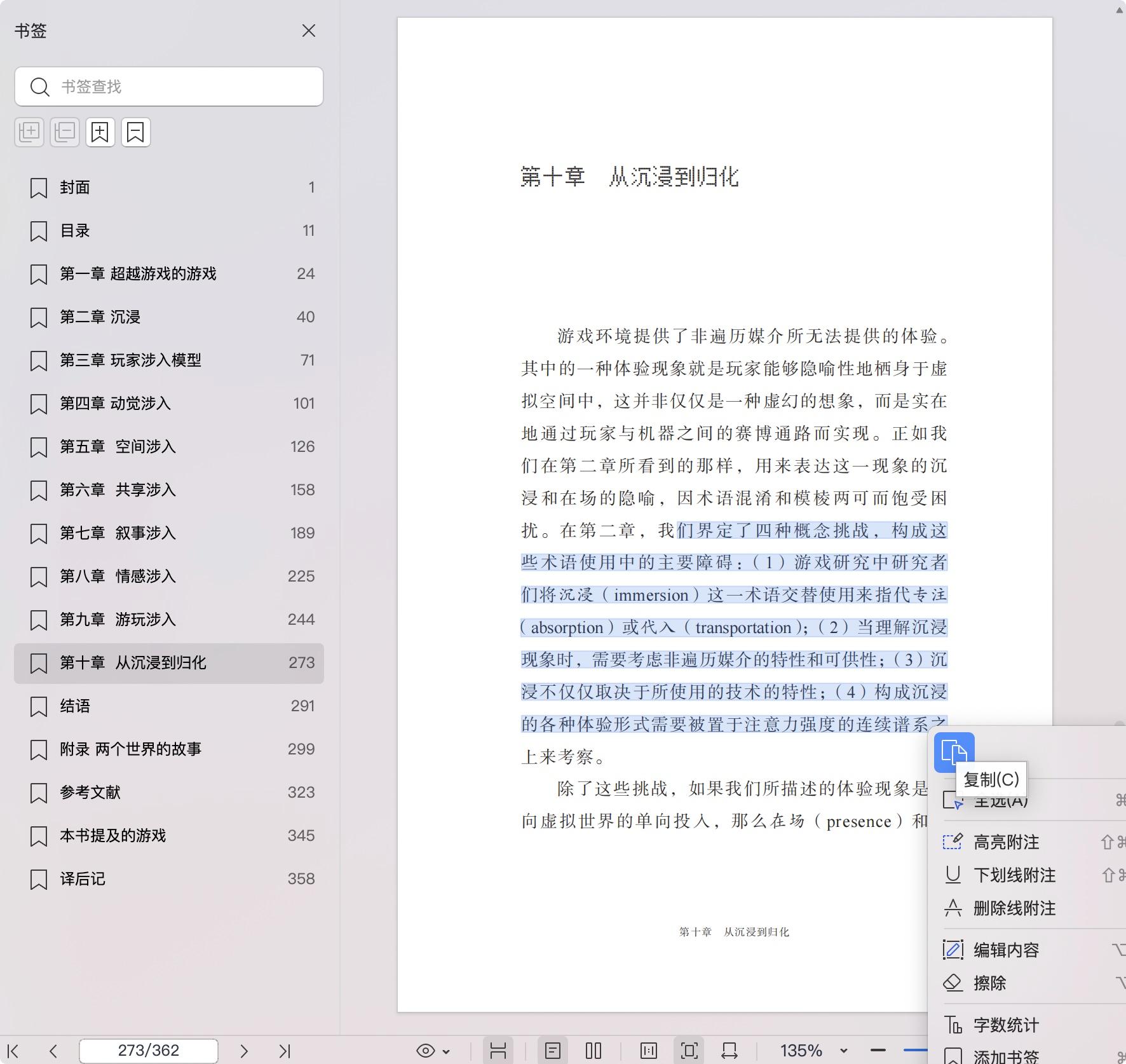Toggle two-page view mode
The image size is (1126, 1064).
594,1051
